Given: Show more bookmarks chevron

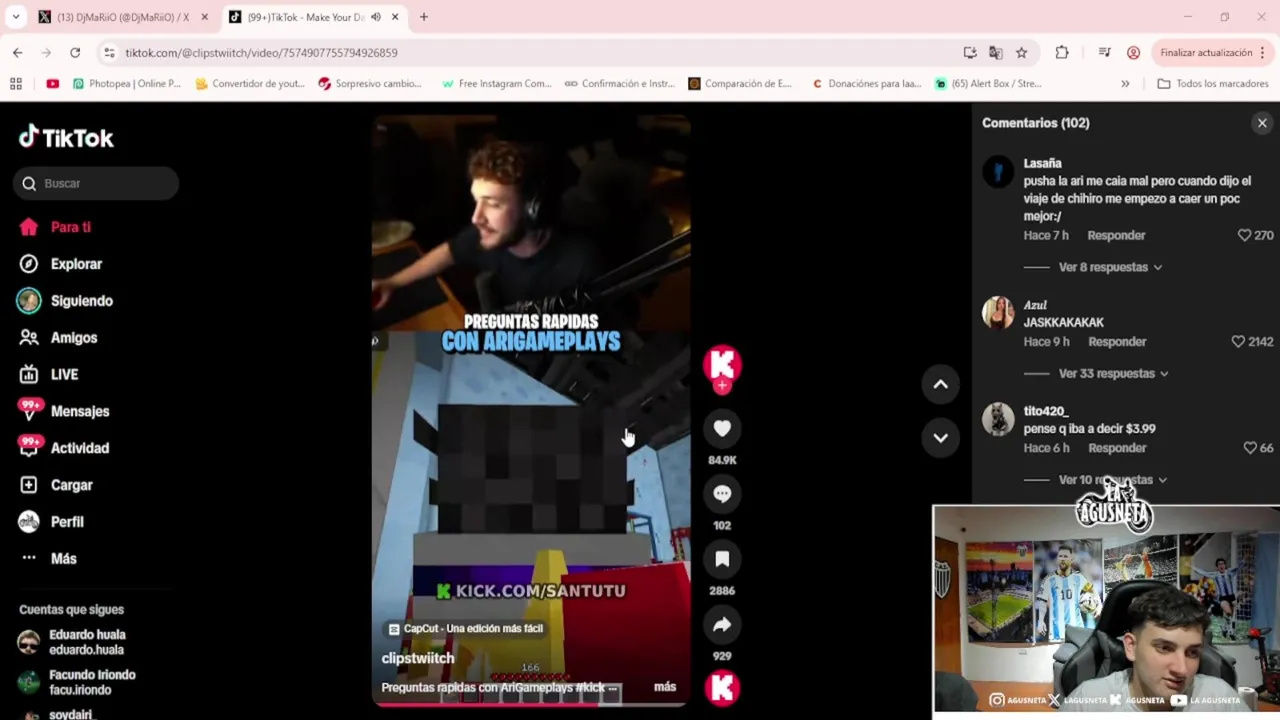Looking at the screenshot, I should (x=1125, y=83).
